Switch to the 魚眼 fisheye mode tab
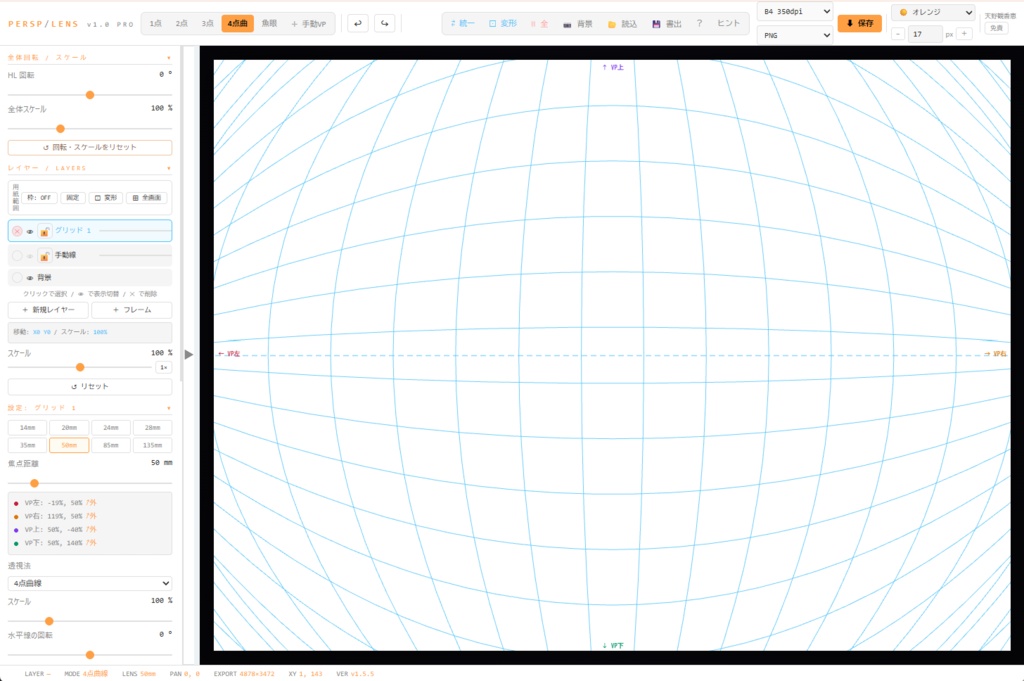This screenshot has width=1024, height=681. point(269,24)
